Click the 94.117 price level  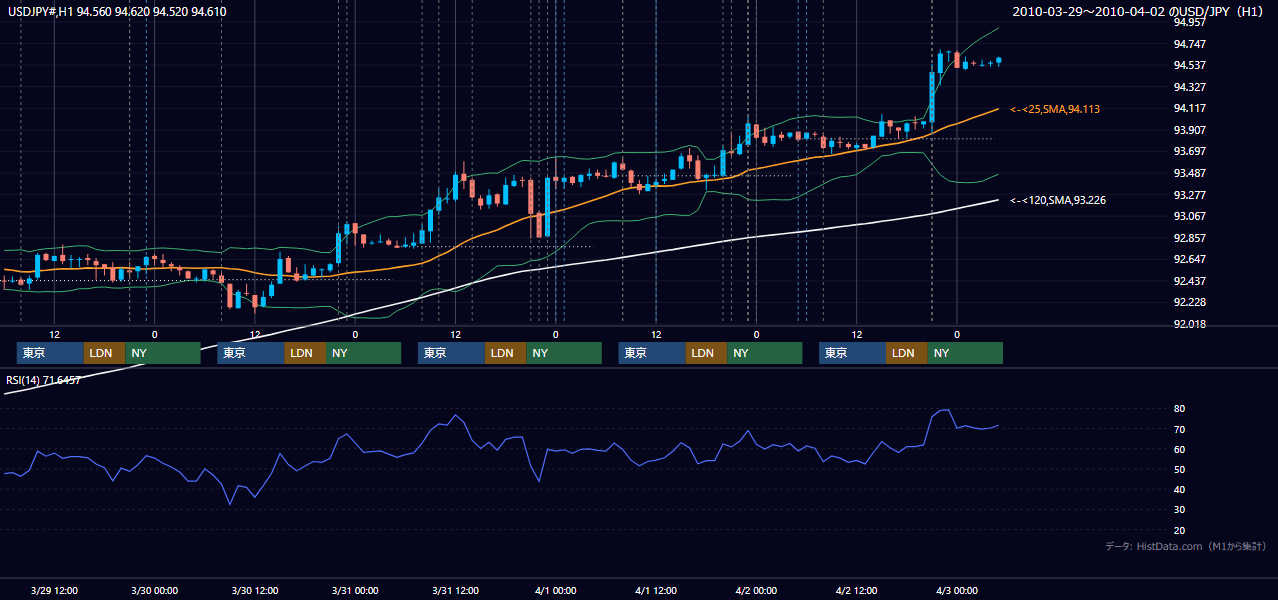[1188, 109]
